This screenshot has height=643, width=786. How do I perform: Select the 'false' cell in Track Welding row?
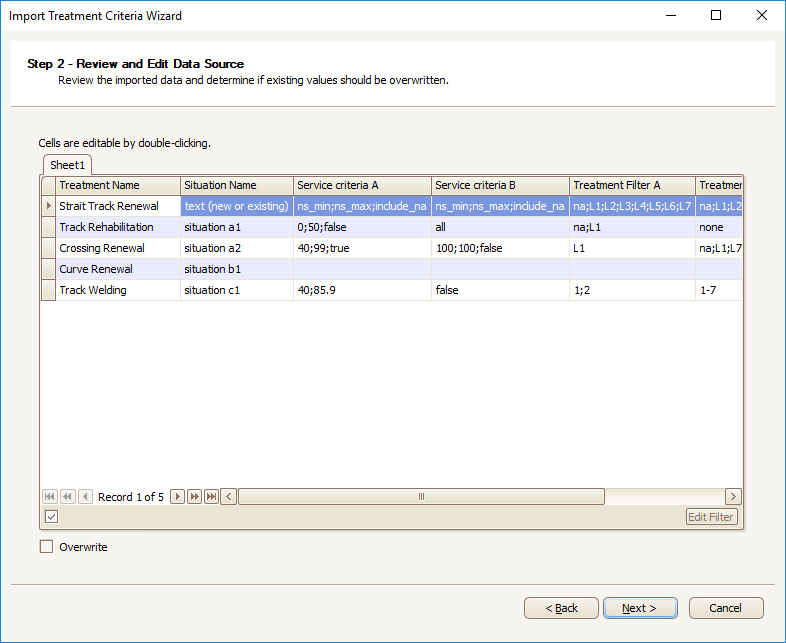click(x=500, y=290)
